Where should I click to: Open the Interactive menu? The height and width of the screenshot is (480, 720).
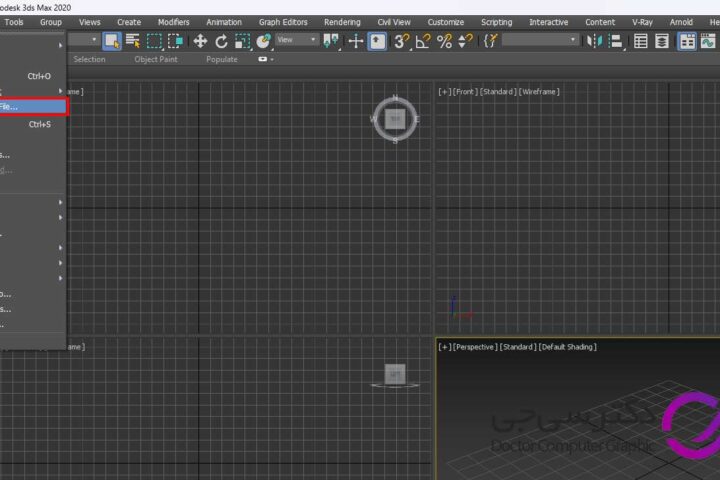tap(549, 22)
